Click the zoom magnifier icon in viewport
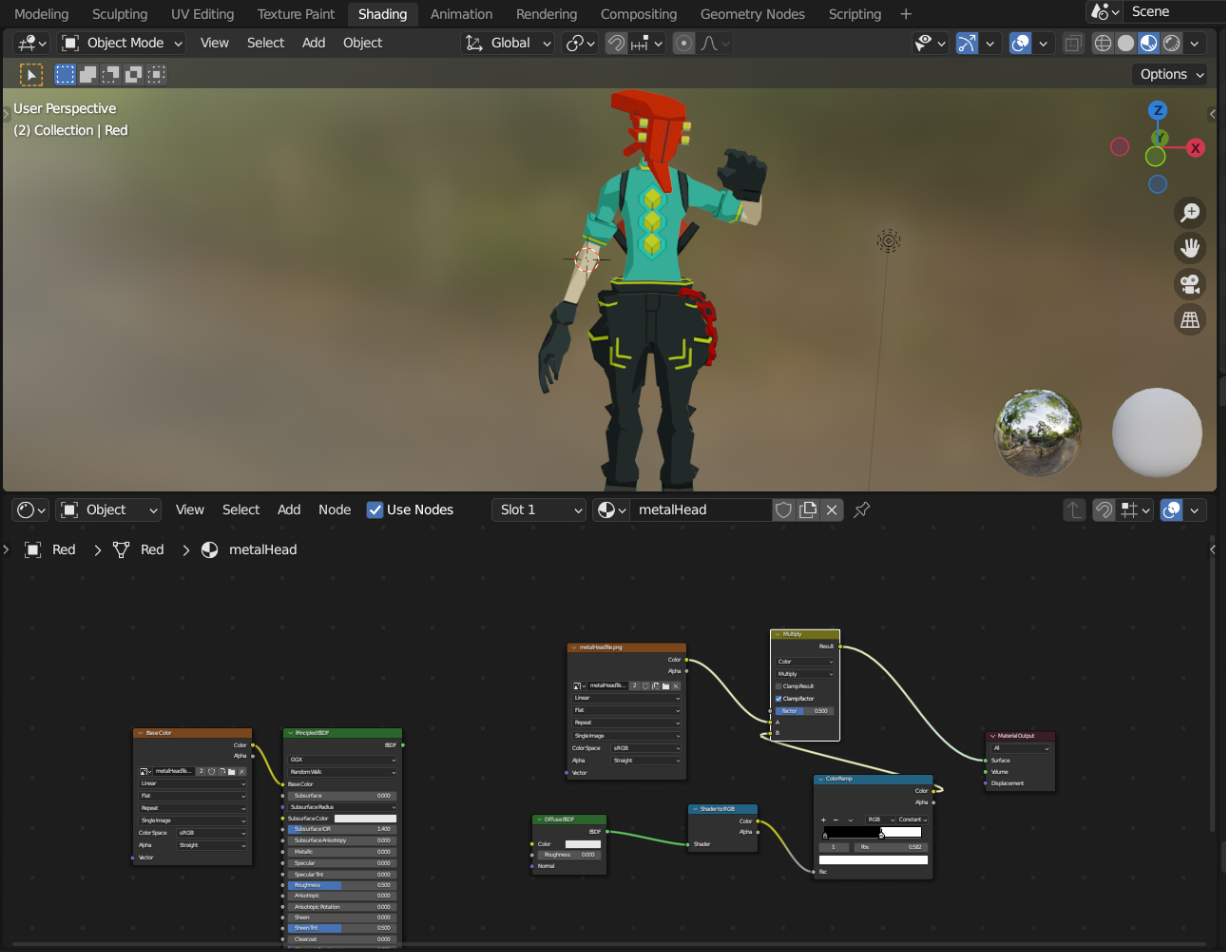Viewport: 1226px width, 952px height. click(1190, 212)
